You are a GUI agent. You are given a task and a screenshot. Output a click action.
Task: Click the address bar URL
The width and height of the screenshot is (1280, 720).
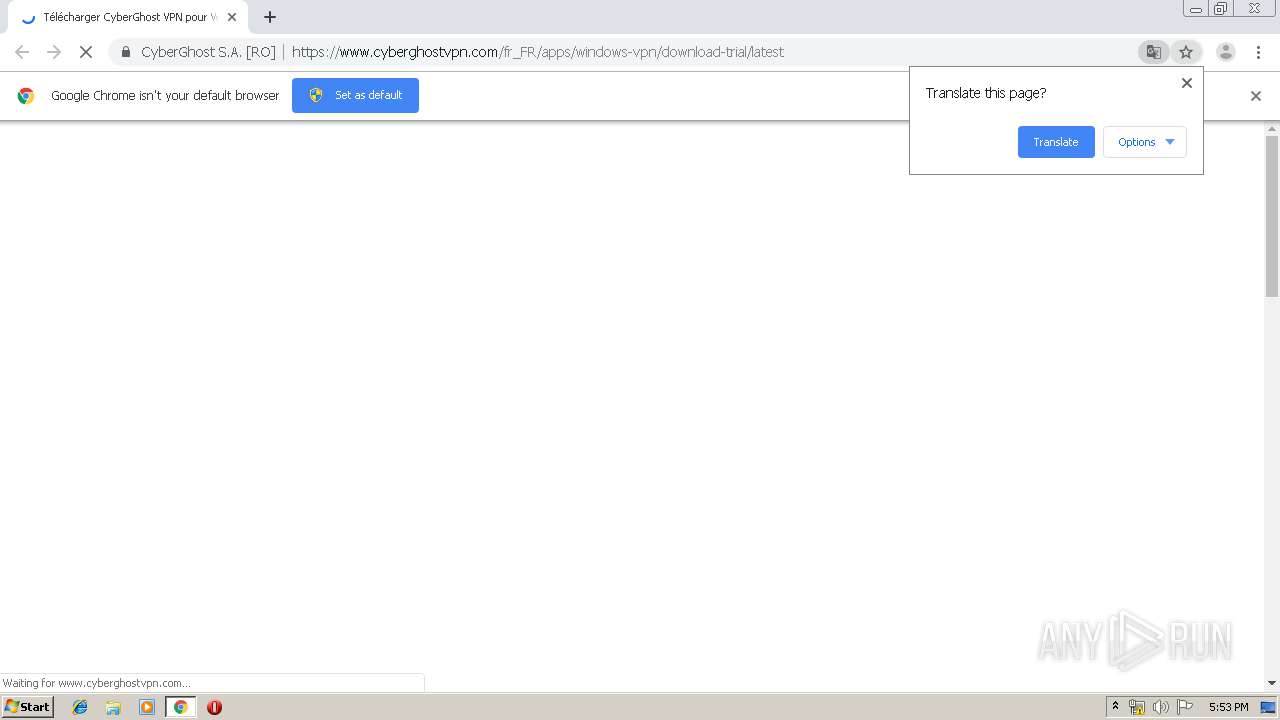[538, 52]
